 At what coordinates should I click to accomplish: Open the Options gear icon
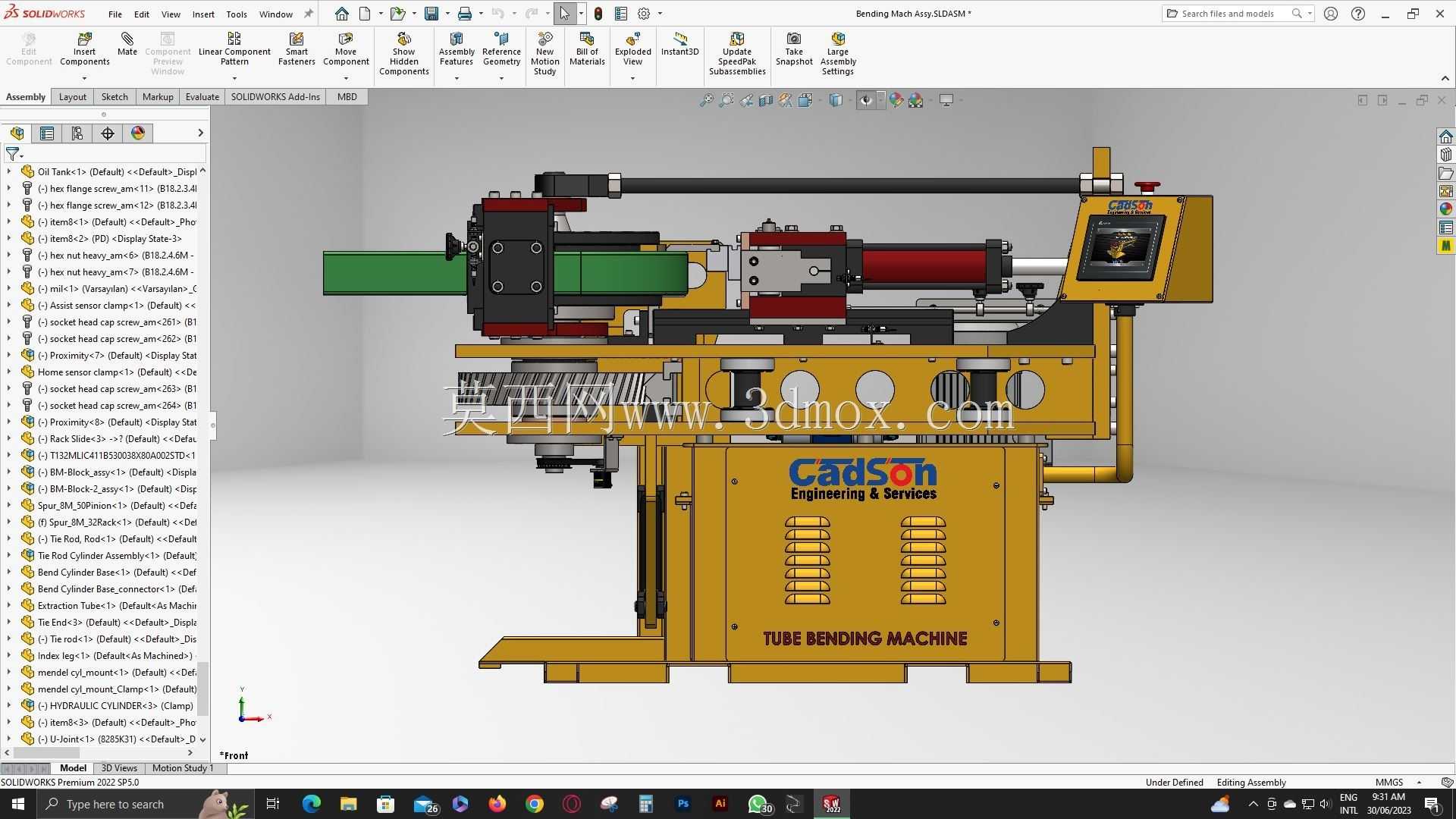click(644, 14)
